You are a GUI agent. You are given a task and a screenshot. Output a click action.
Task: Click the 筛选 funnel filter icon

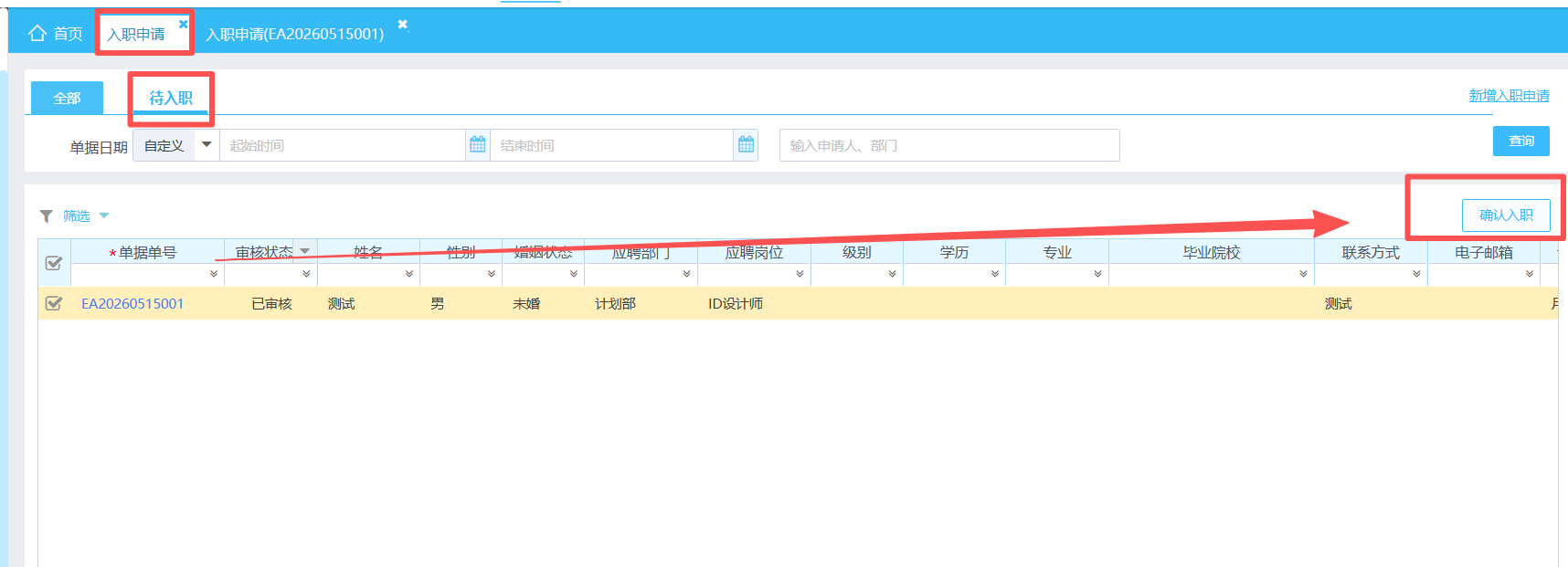46,216
